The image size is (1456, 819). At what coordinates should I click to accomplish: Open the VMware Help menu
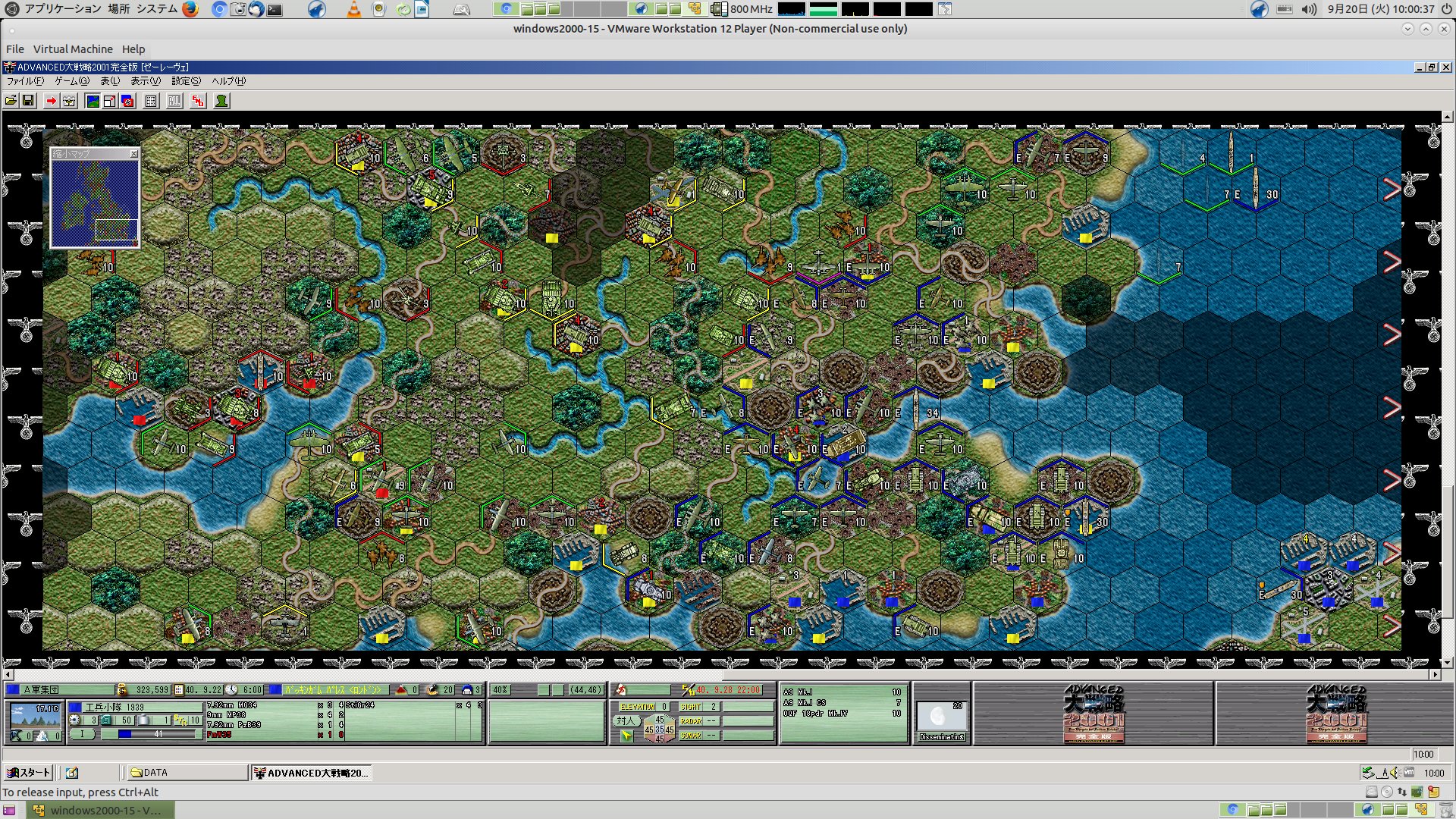(133, 49)
